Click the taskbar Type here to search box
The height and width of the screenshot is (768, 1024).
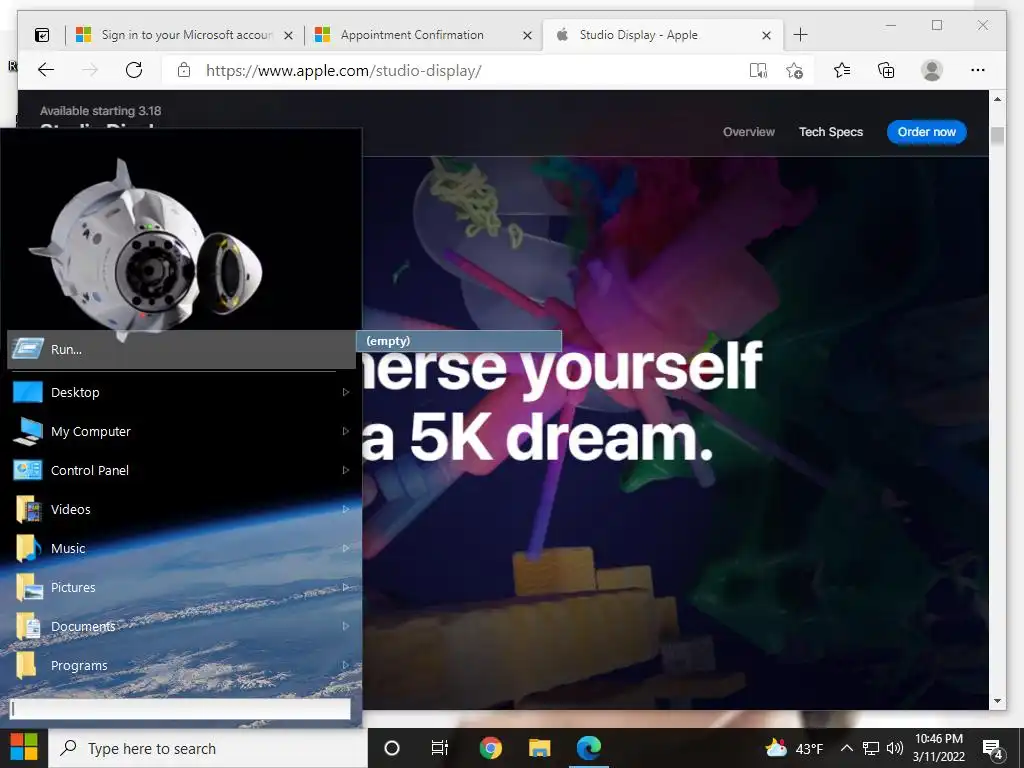point(208,748)
